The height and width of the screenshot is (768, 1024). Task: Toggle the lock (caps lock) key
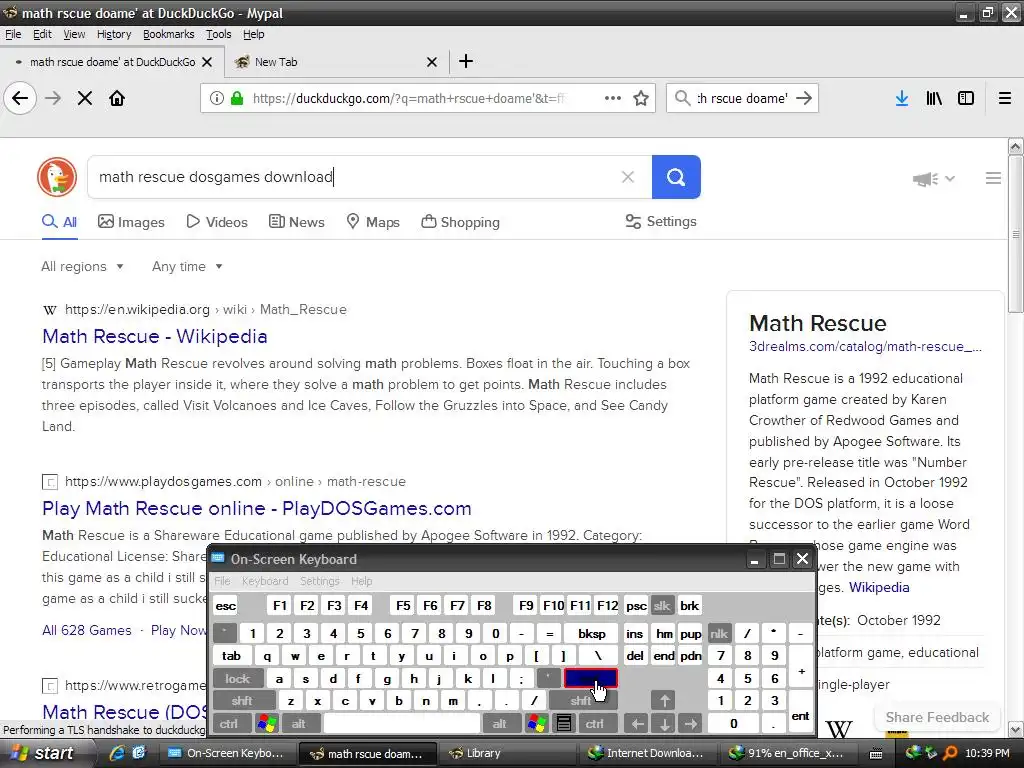(x=238, y=679)
